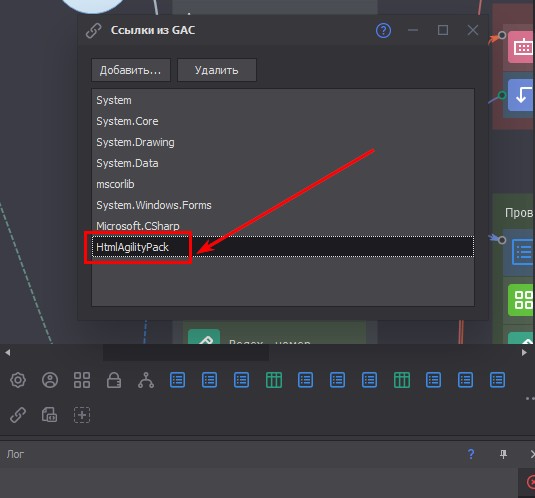Open the four-squares grid icon in toolbar

[x=82, y=380]
